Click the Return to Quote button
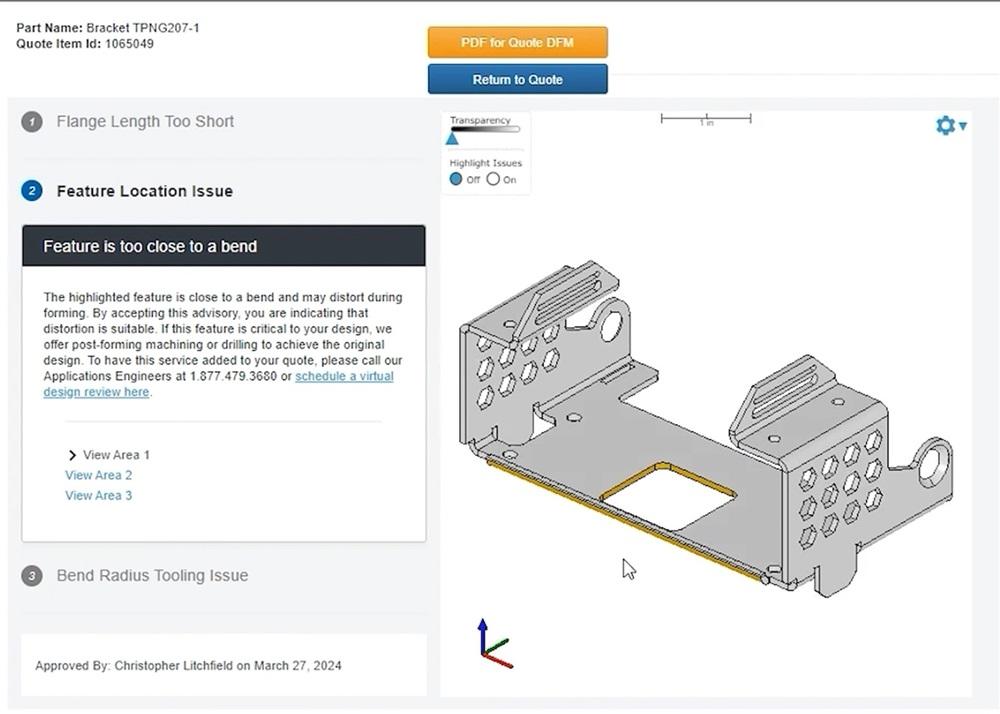 (517, 79)
